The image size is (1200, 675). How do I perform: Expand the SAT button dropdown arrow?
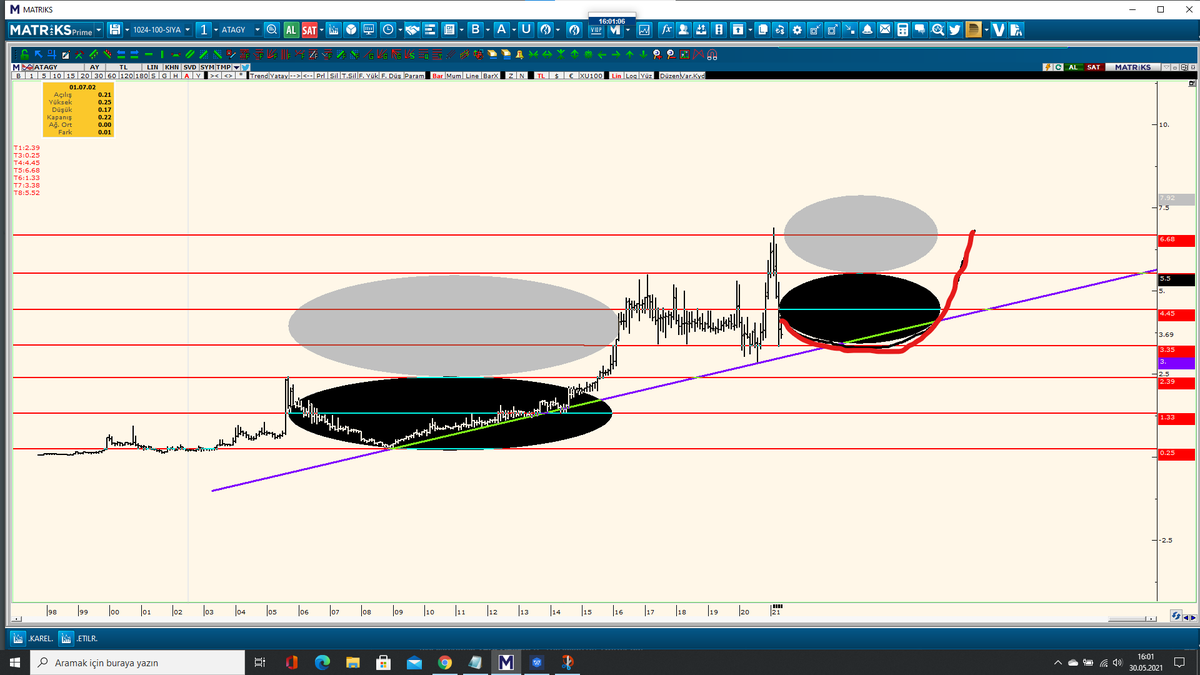tap(322, 29)
